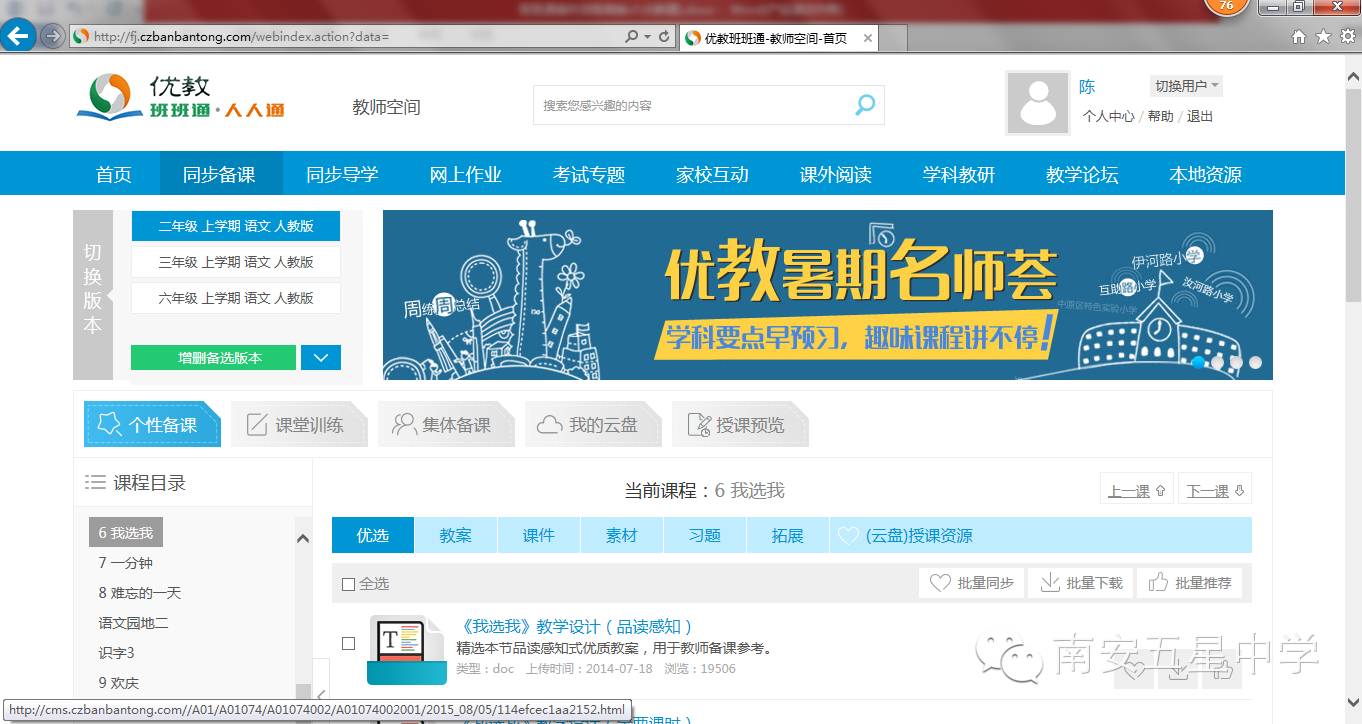The height and width of the screenshot is (724, 1362).
Task: Open the 帮助 link
Action: pos(1160,116)
